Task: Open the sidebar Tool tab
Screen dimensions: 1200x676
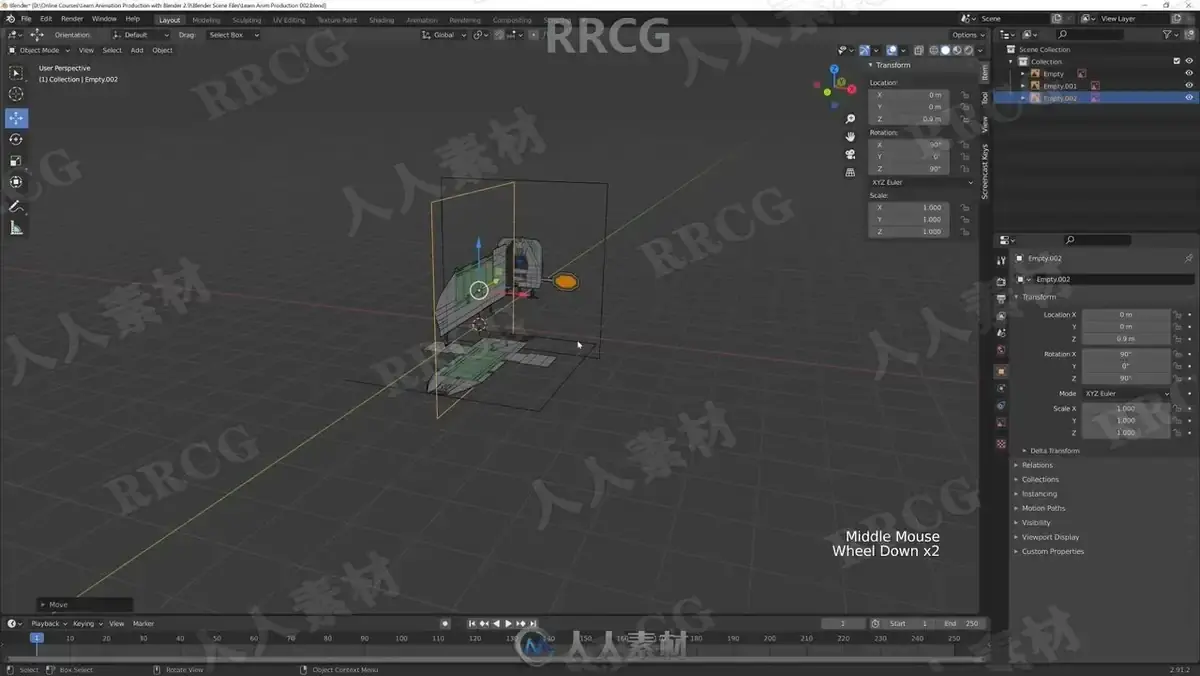Action: [984, 98]
